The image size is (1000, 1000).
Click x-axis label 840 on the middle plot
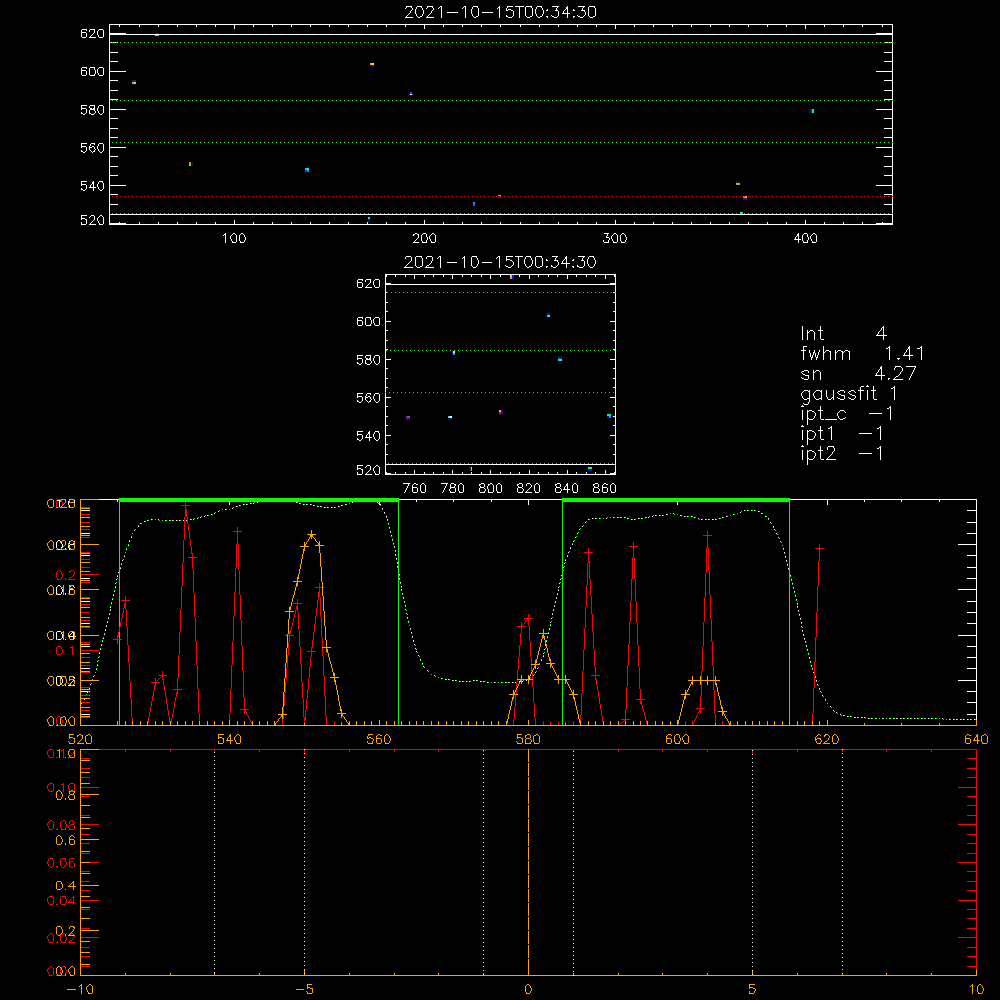tap(566, 489)
